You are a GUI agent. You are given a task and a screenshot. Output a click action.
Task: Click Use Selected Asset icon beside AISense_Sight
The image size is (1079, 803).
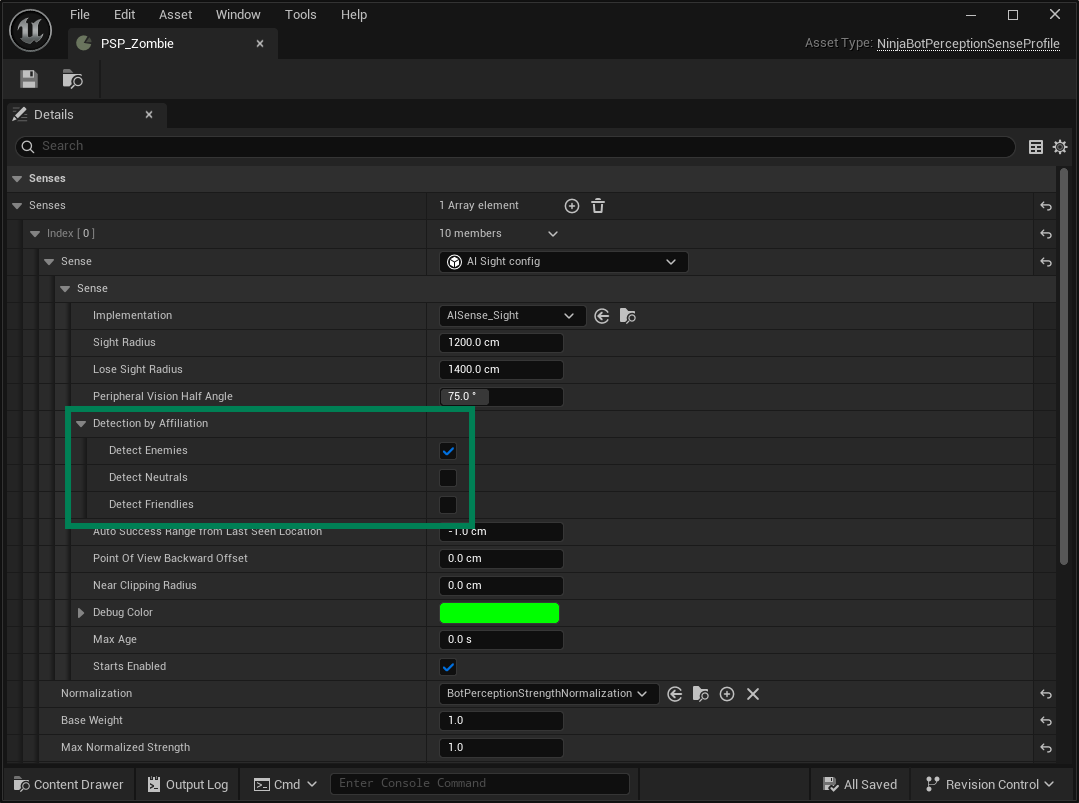tap(601, 315)
